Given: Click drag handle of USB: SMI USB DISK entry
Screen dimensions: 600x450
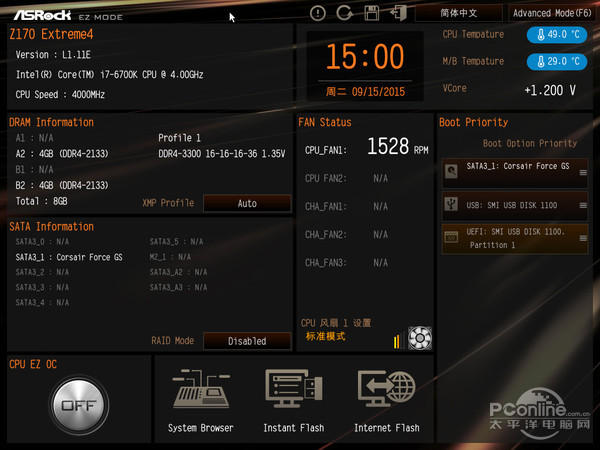Looking at the screenshot, I should pyautogui.click(x=583, y=205).
